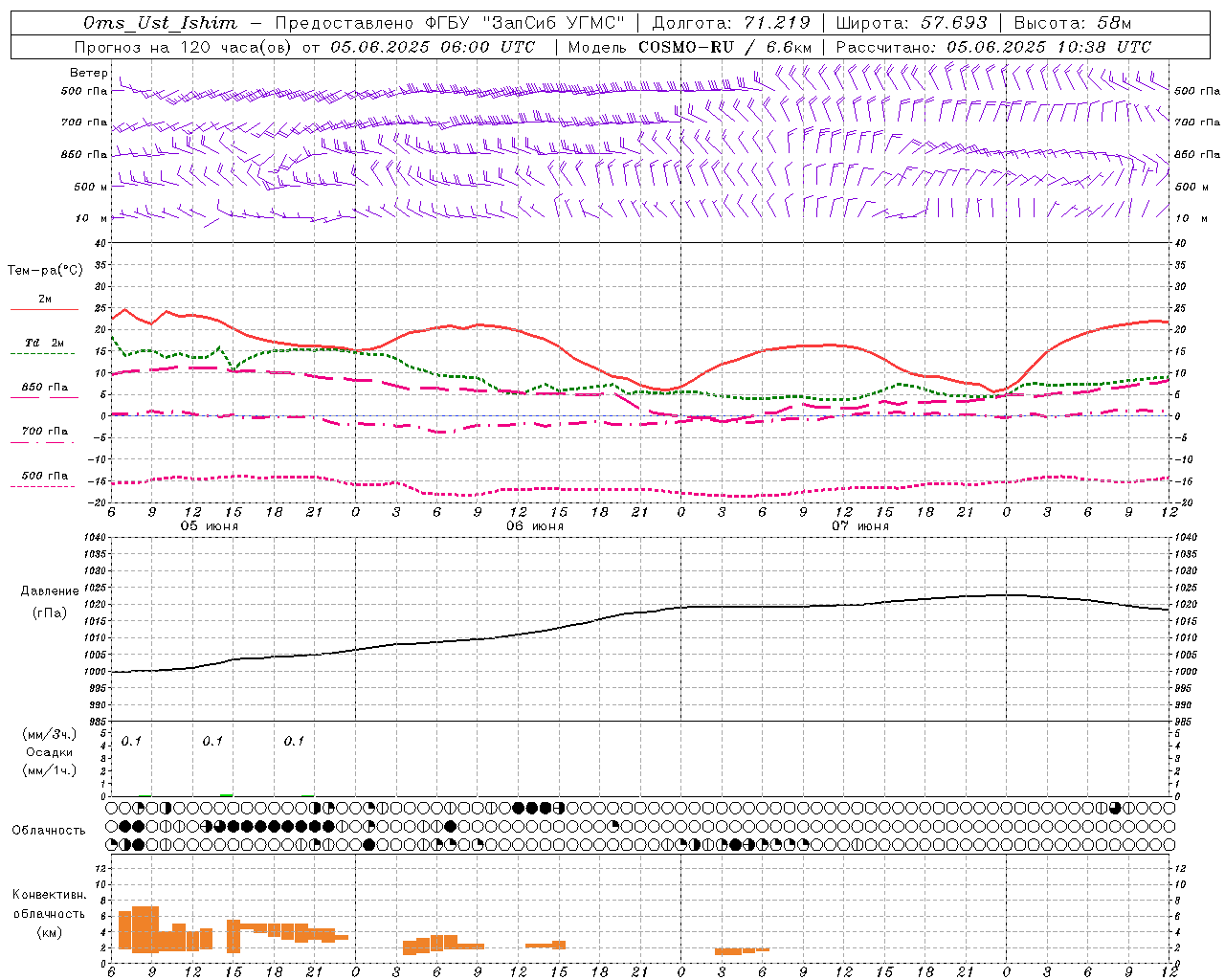This screenshot has width=1225, height=980.
Task: Click the (км) unit label of convective cloudiness
Action: [50, 932]
